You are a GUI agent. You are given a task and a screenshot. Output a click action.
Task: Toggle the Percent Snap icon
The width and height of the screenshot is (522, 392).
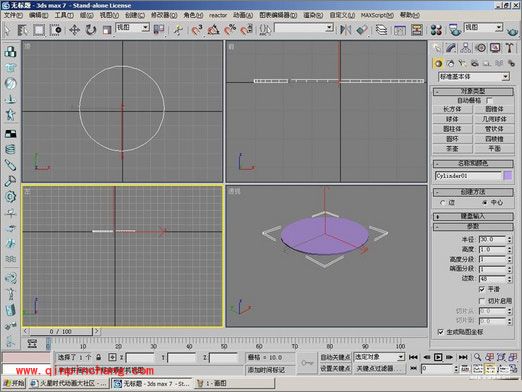[x=230, y=30]
